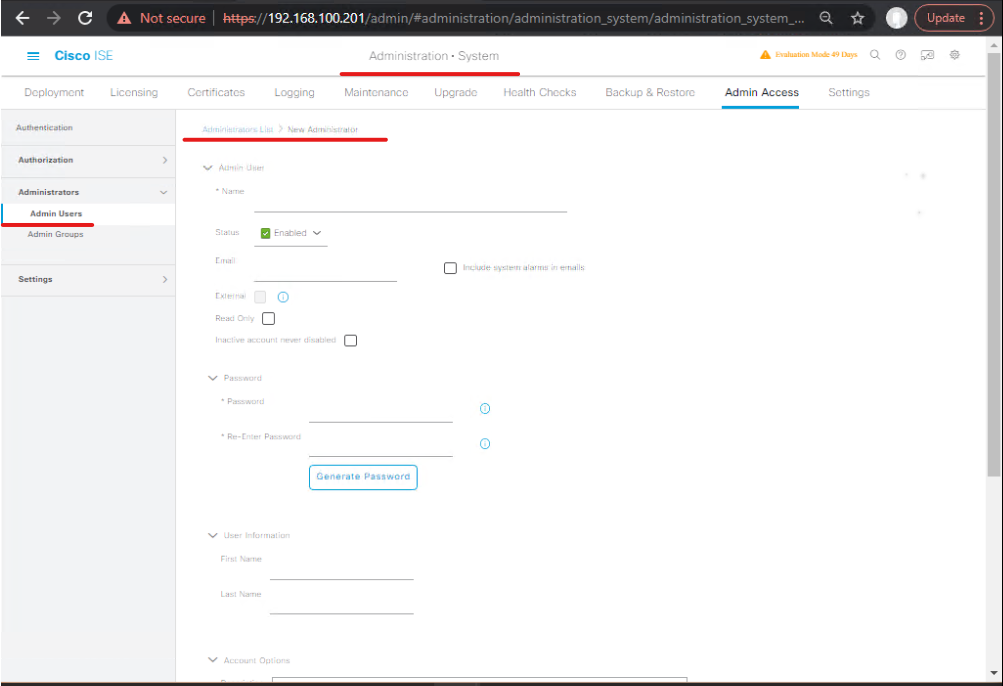Reload the browser page
The image size is (1003, 686).
click(x=85, y=18)
